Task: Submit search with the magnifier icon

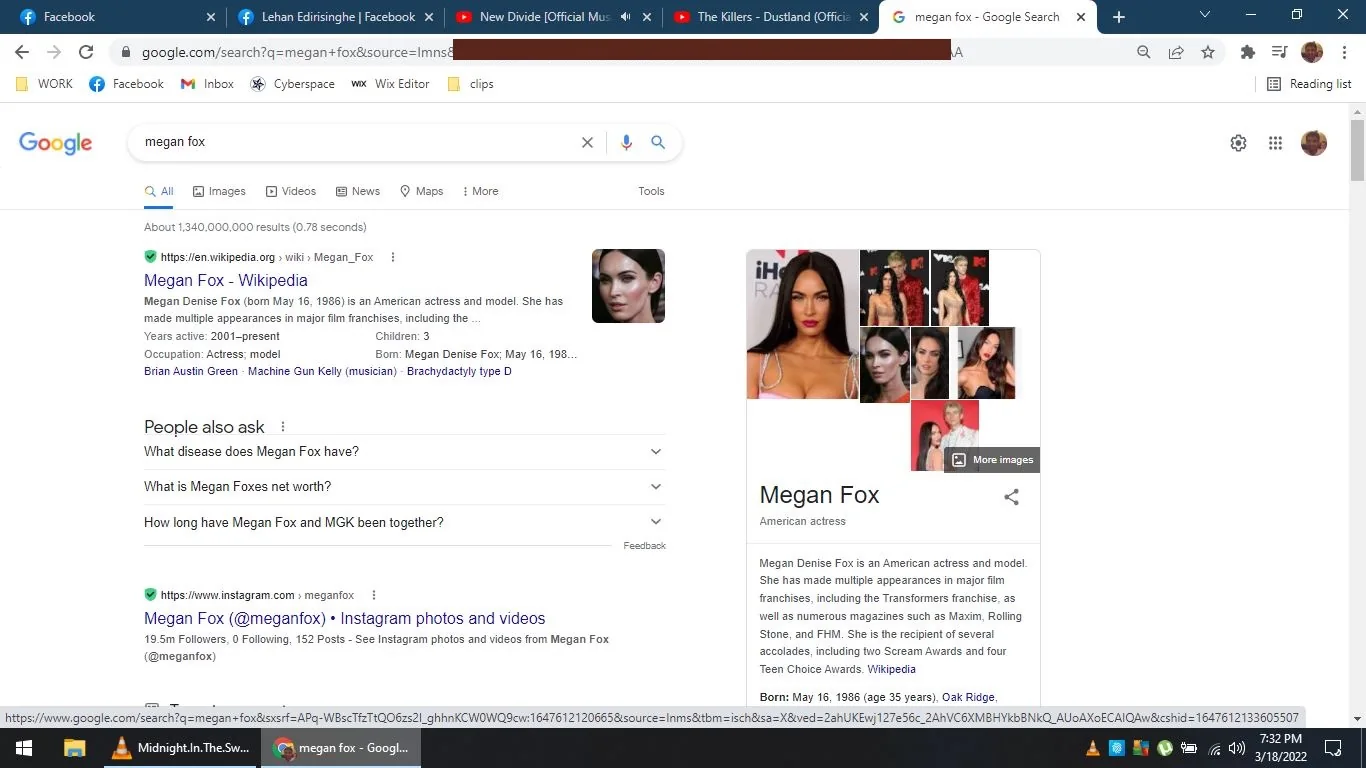Action: coord(658,142)
